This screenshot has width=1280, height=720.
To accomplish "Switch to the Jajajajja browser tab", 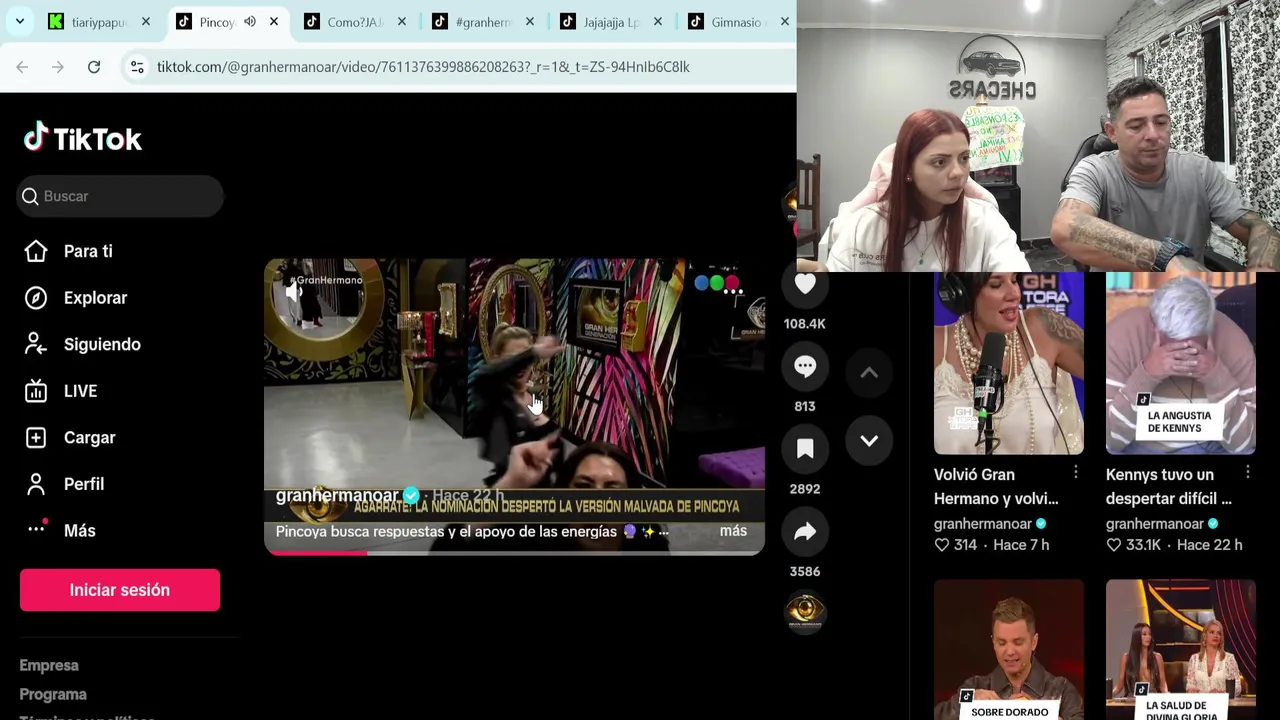I will 601,22.
